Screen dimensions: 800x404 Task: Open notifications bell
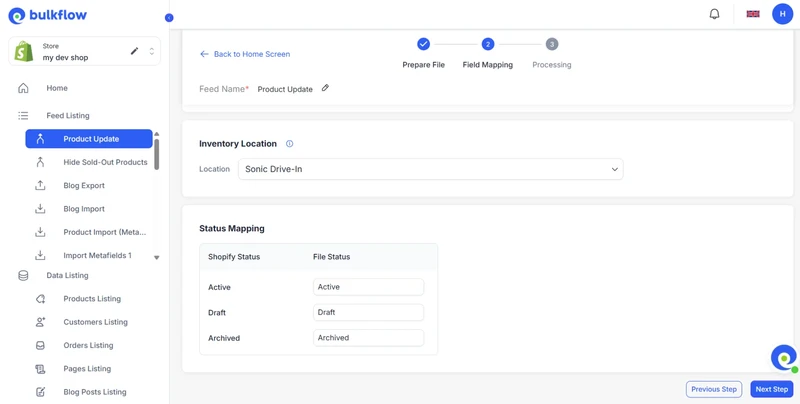[x=714, y=14]
